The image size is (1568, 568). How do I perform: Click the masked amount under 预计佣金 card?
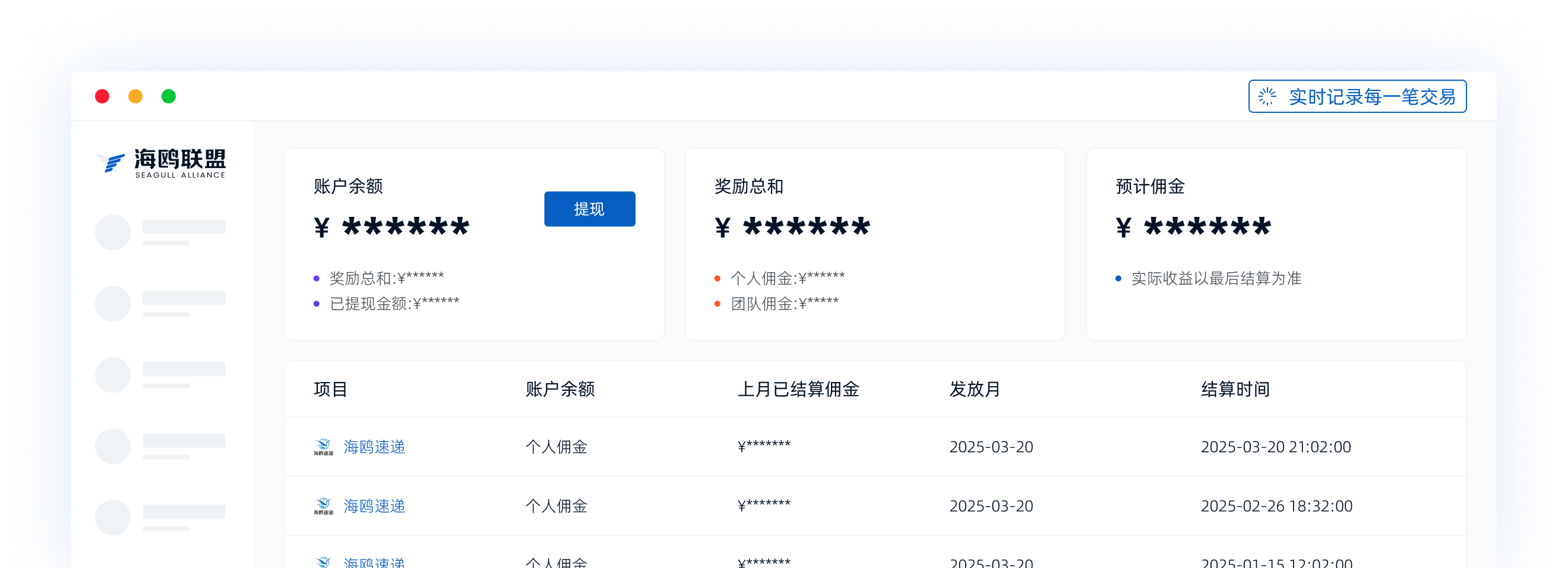pyautogui.click(x=1194, y=228)
